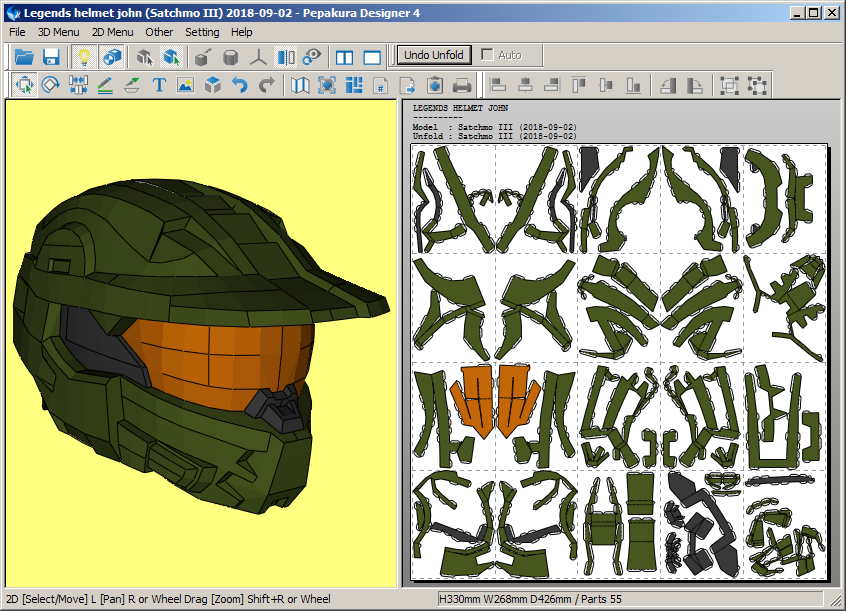Click the rotate clockwise icon
846x611 pixels.
pos(695,85)
